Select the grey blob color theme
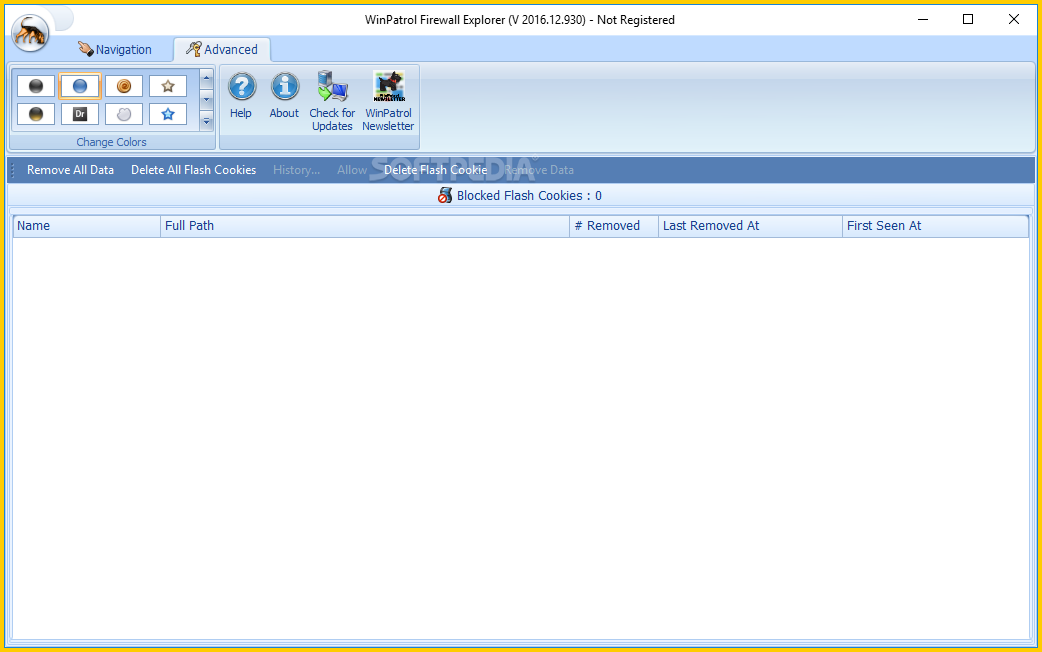Viewport: 1042px width, 652px height. point(124,114)
